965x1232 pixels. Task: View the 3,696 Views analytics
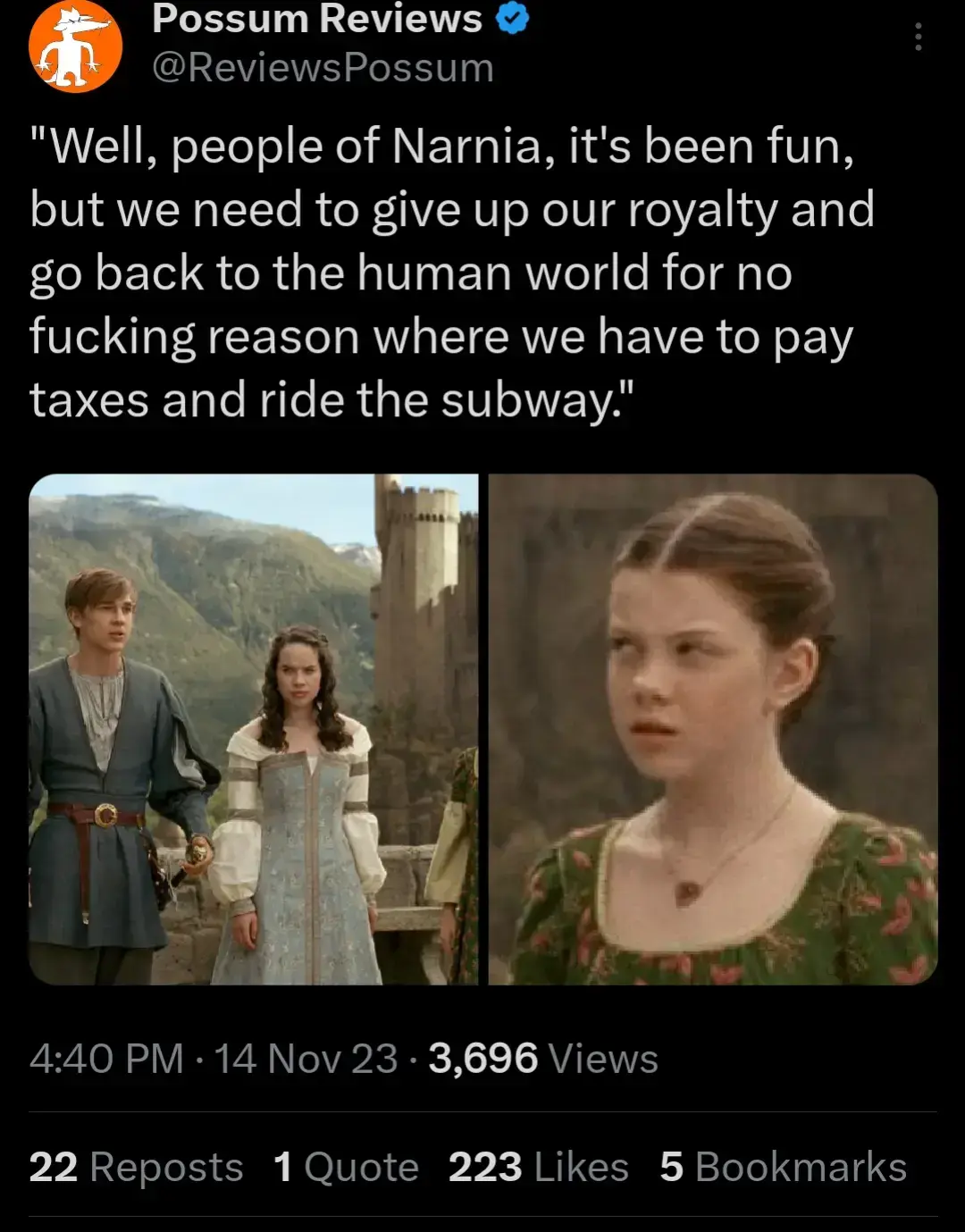pyautogui.click(x=543, y=1059)
